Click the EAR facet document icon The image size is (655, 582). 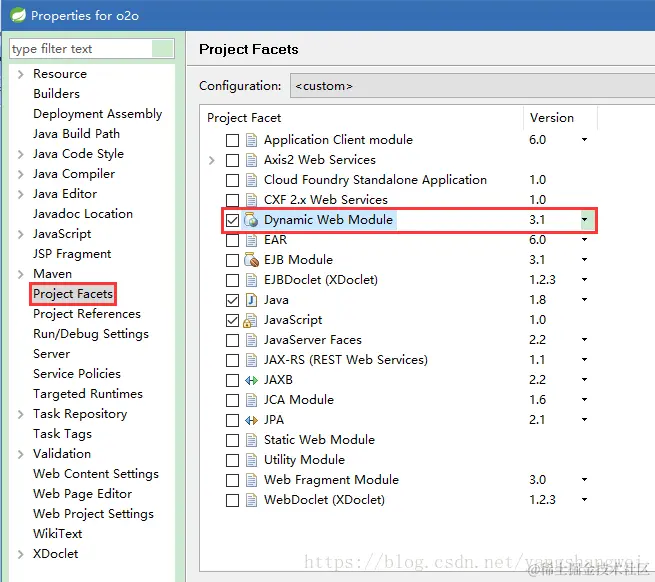251,240
